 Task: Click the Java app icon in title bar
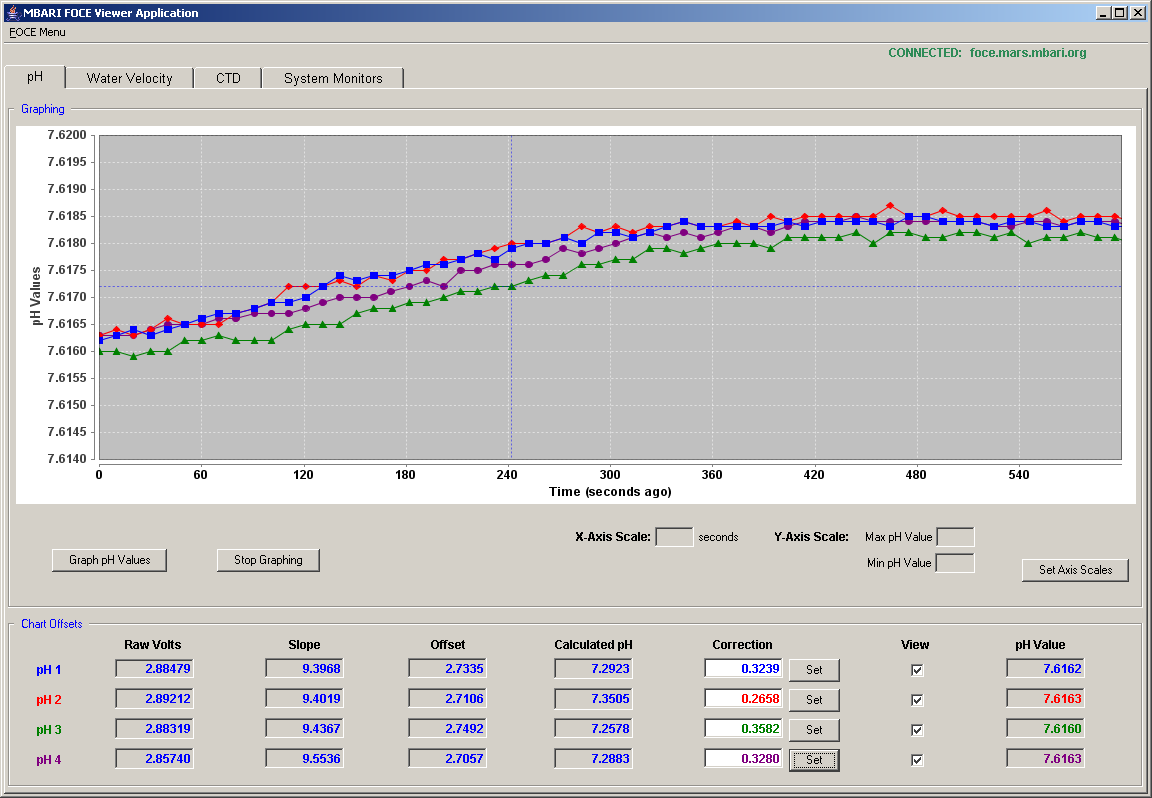point(12,12)
